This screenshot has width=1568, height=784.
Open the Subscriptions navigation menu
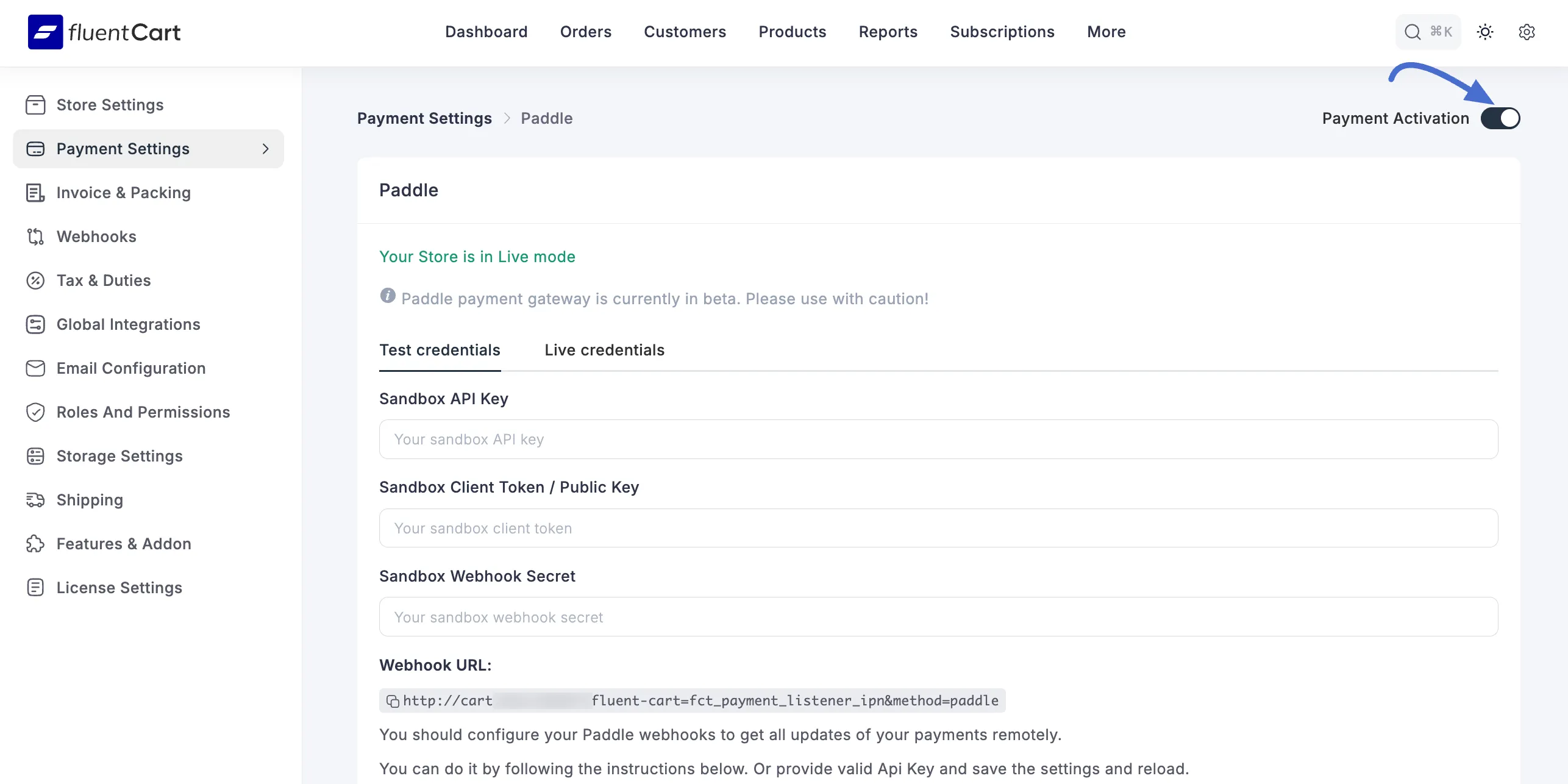1002,32
